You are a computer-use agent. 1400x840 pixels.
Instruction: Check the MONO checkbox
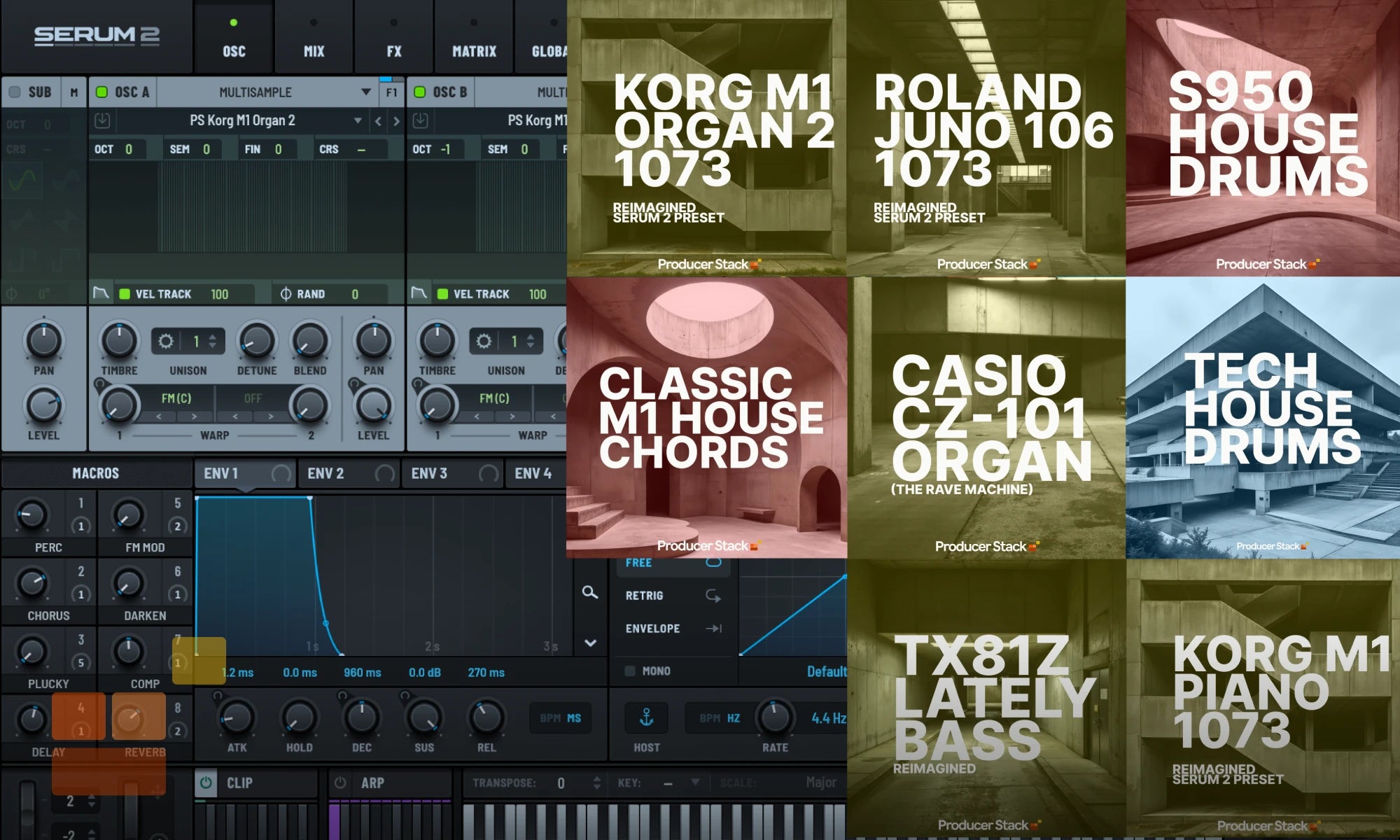(630, 671)
